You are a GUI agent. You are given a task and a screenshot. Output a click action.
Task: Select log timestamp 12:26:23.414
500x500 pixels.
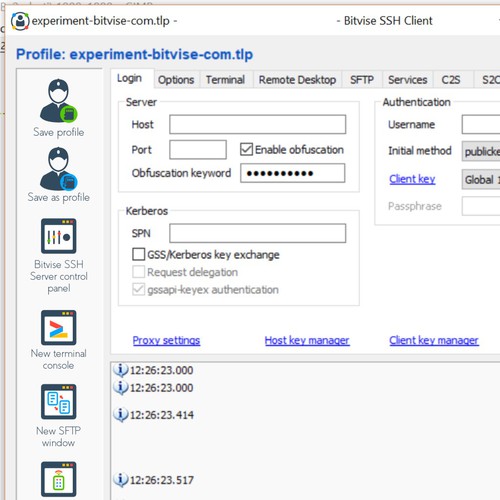coord(162,415)
